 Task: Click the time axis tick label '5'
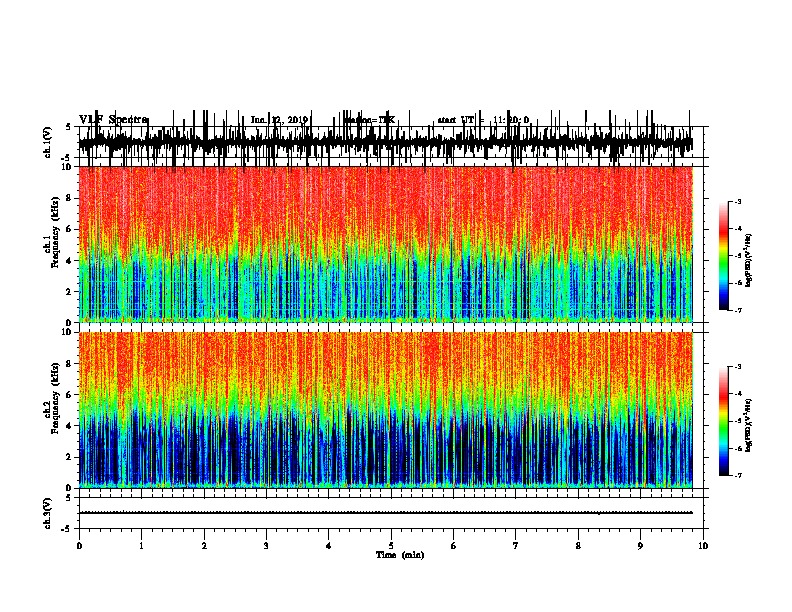point(391,546)
